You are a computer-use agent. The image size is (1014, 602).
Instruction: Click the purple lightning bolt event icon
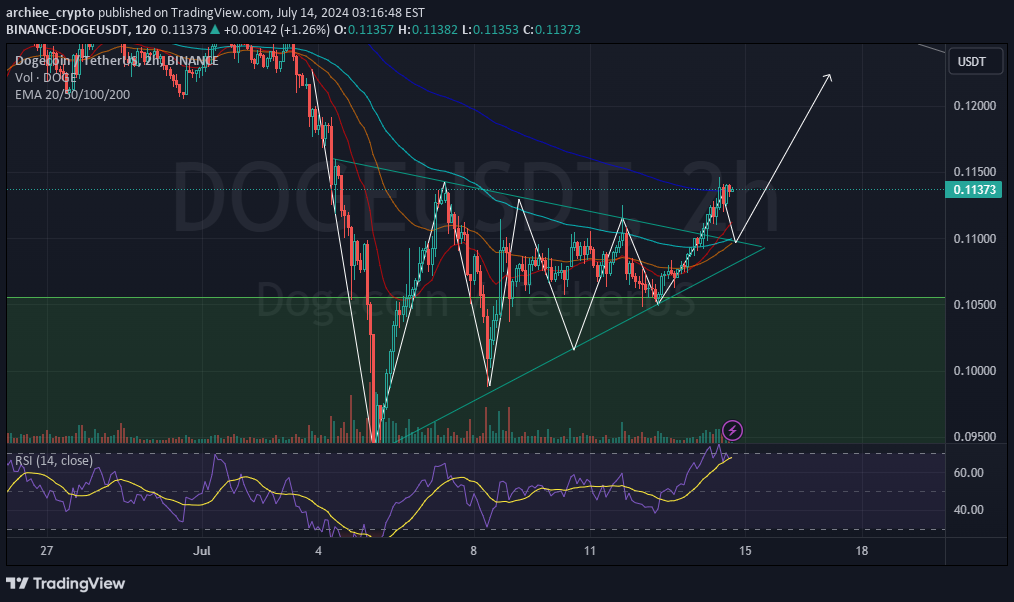tap(732, 430)
